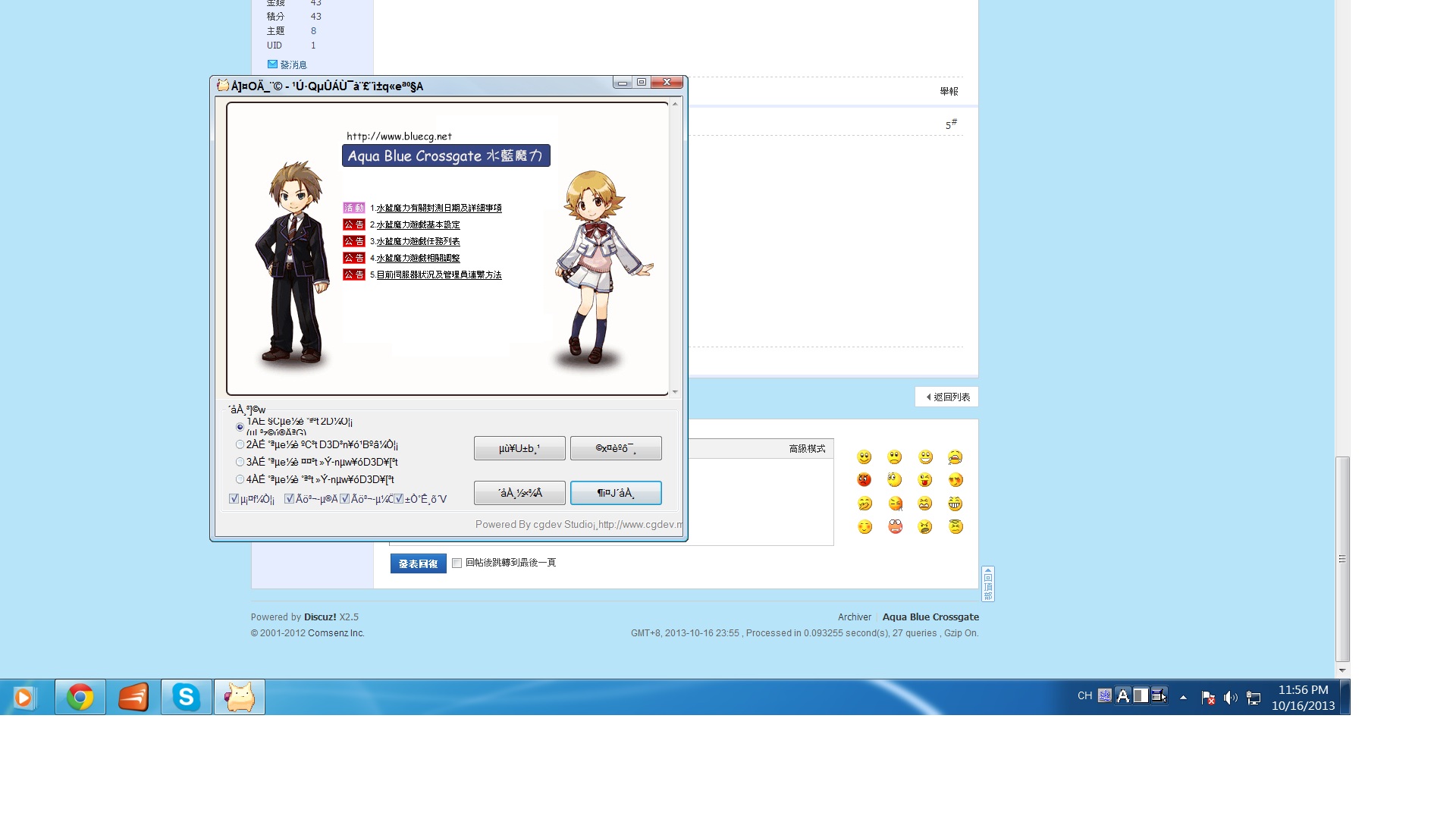
Task: Open the Aqua Blue Crossgate footer link
Action: (x=930, y=617)
